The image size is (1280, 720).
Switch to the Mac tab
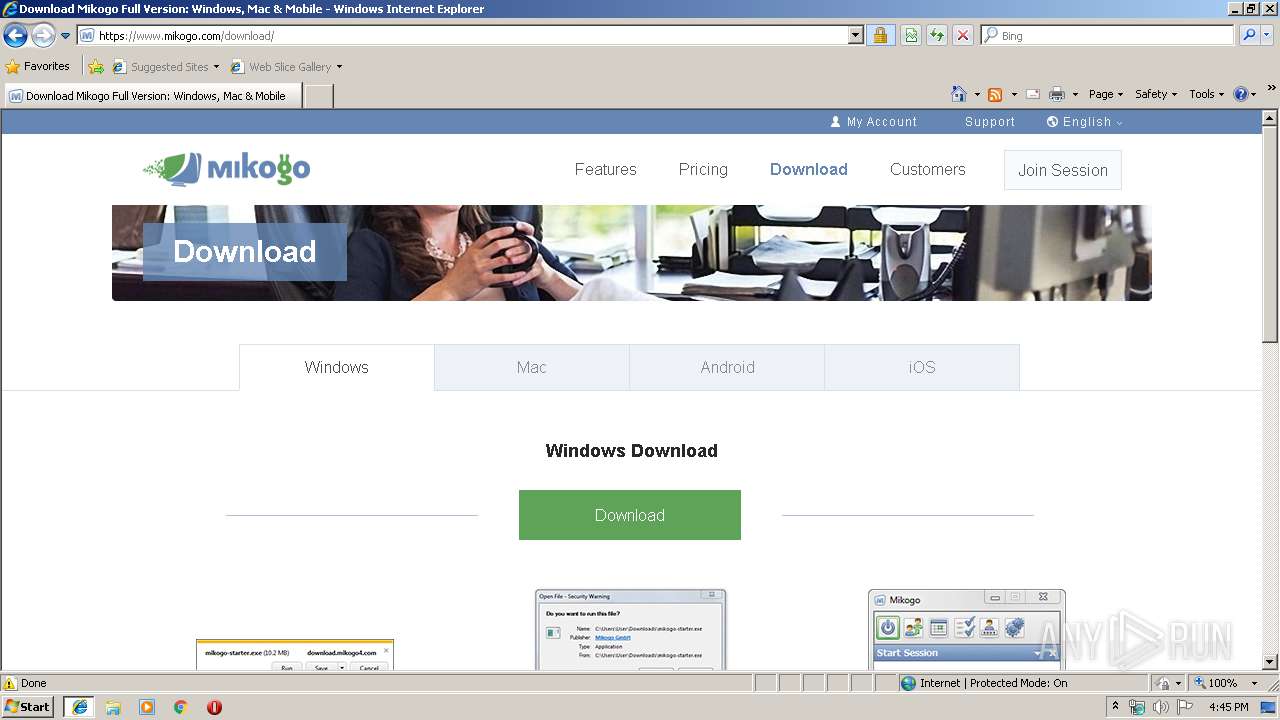pos(532,367)
